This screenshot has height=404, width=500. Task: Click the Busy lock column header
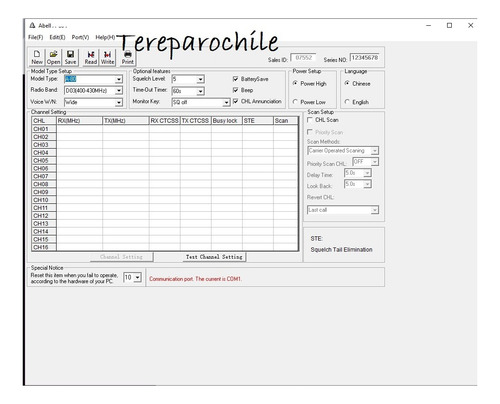click(227, 121)
